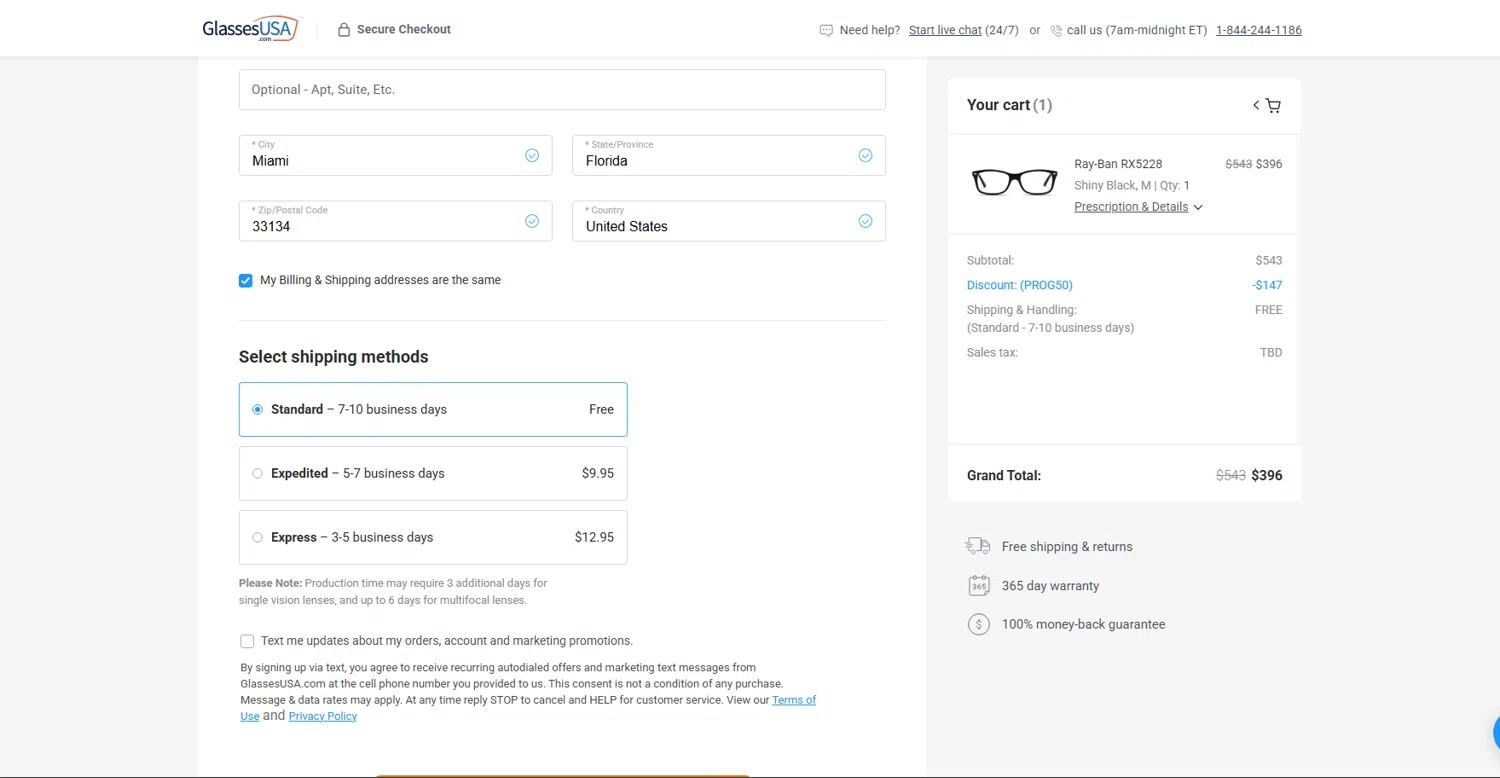Image resolution: width=1500 pixels, height=778 pixels.
Task: Open the Country field
Action: pyautogui.click(x=728, y=221)
